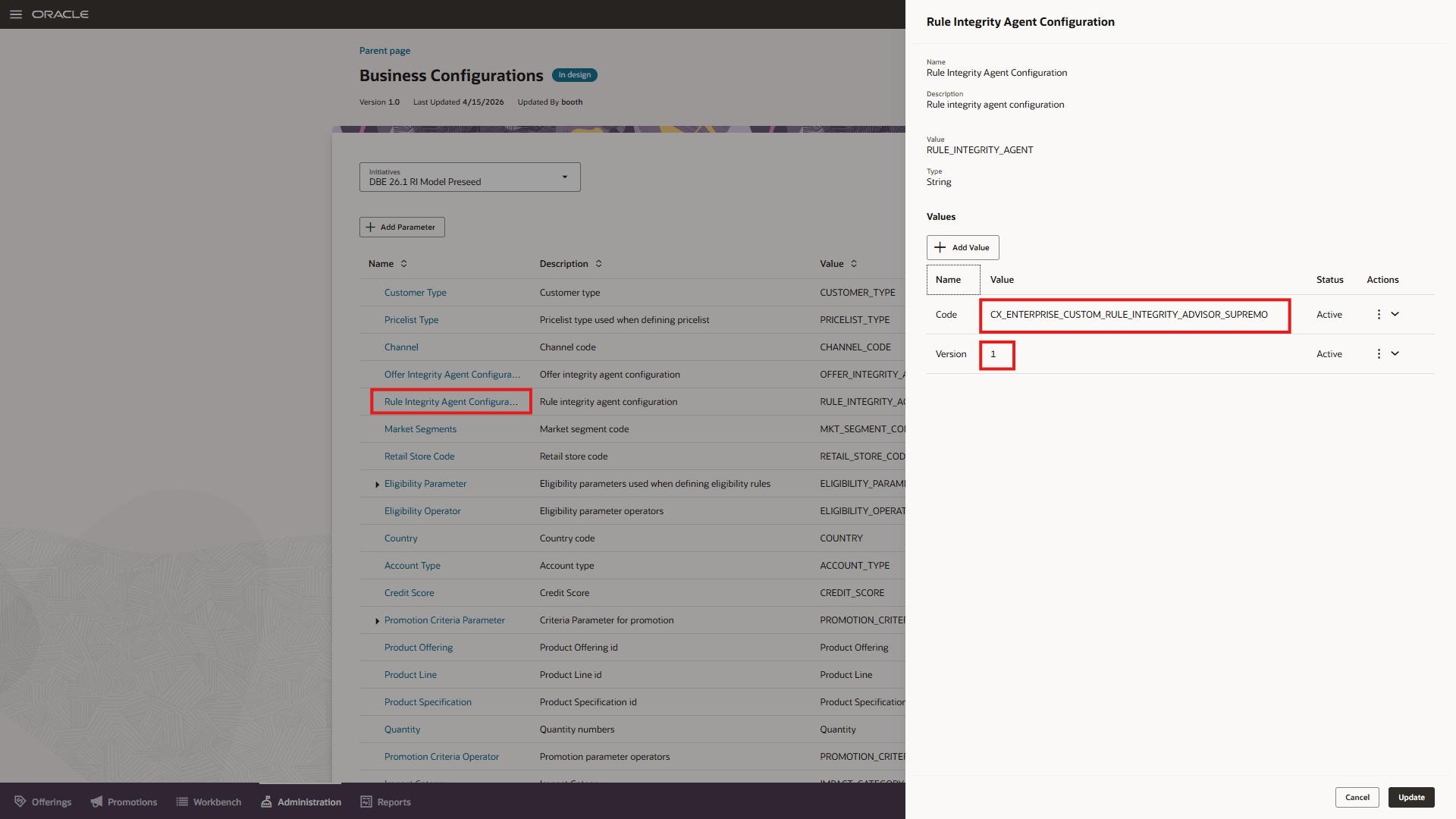Screen dimensions: 1456x819
Task: Click the Workbench list icon
Action: pos(182,802)
